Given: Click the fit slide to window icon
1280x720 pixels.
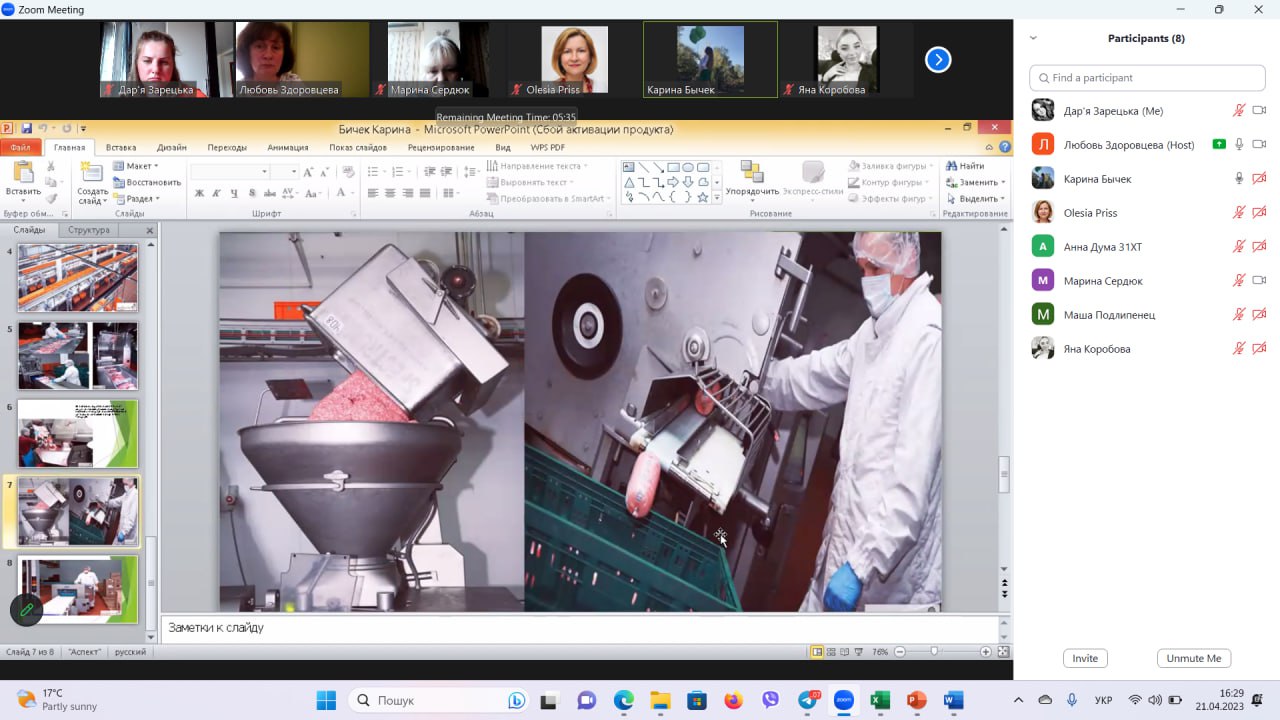Looking at the screenshot, I should pyautogui.click(x=1003, y=652).
